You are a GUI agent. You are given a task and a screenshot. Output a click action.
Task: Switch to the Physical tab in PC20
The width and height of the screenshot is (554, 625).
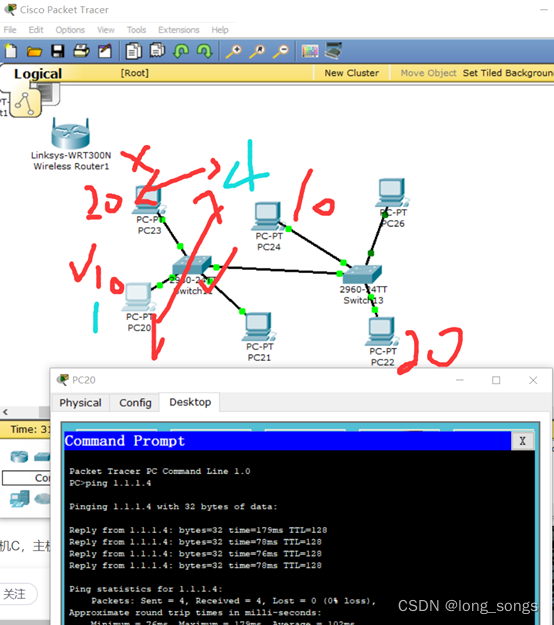click(x=81, y=403)
